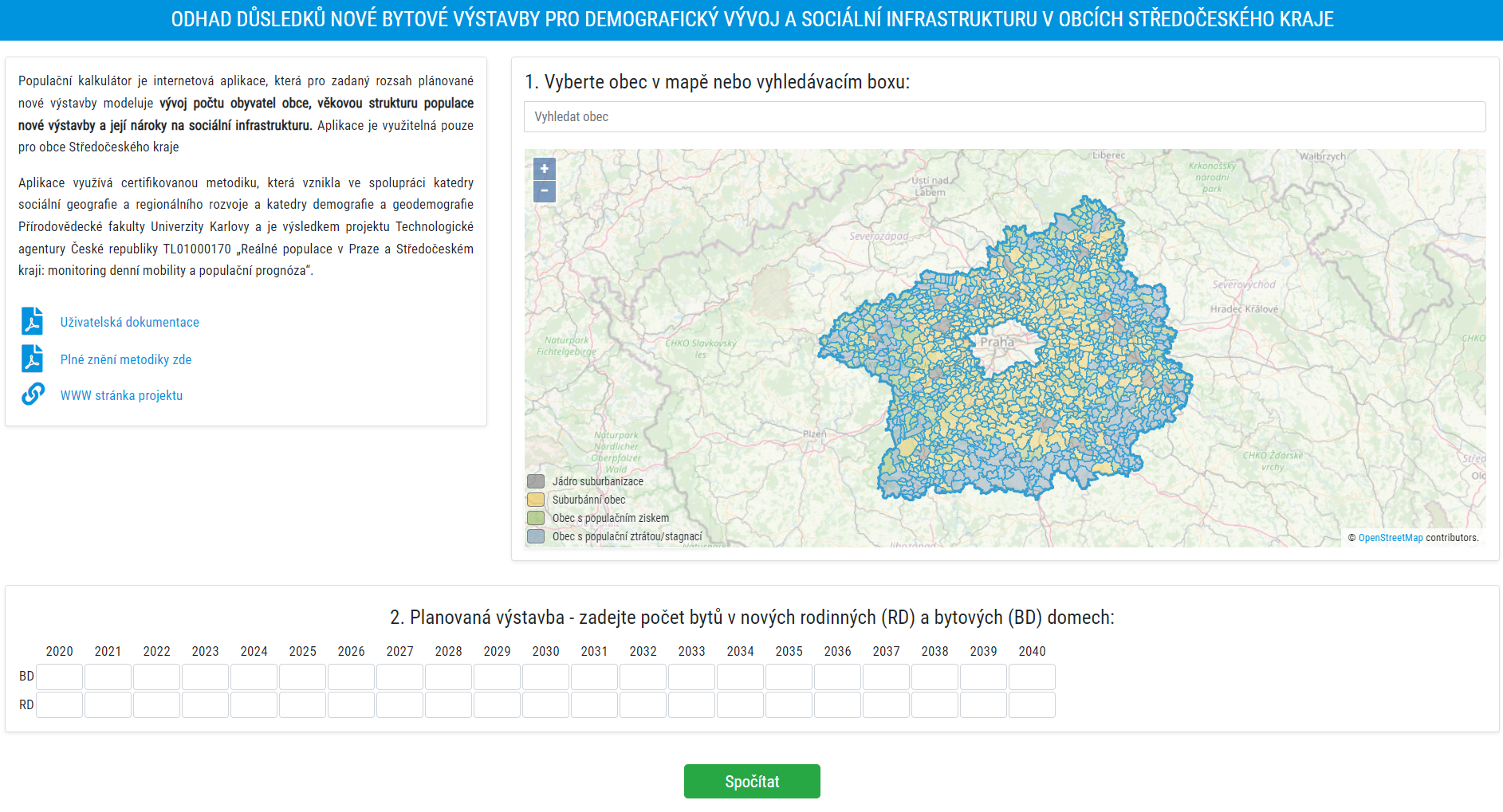Zoom in on the map
1503x812 pixels.
pos(545,169)
